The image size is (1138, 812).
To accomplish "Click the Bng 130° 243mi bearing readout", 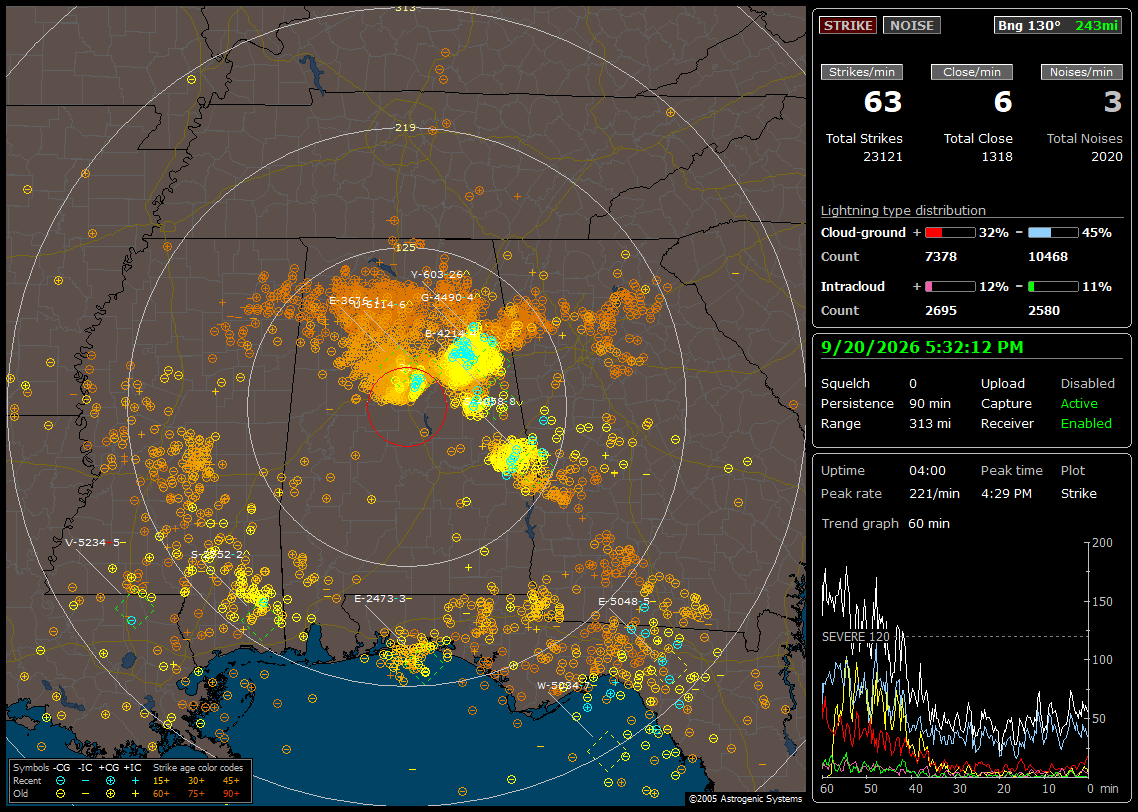I will 1057,25.
